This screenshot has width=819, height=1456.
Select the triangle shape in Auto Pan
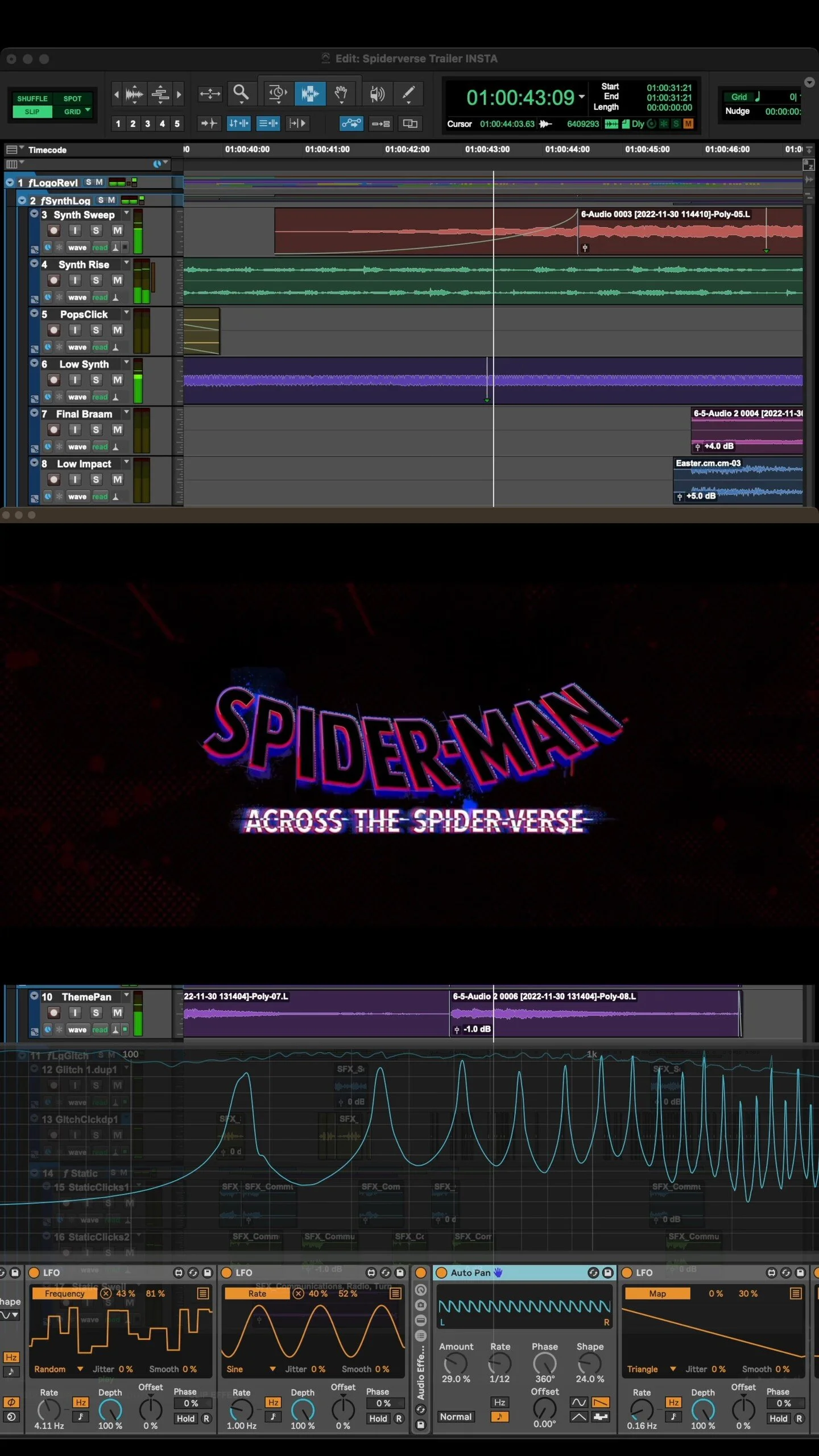(x=579, y=1416)
